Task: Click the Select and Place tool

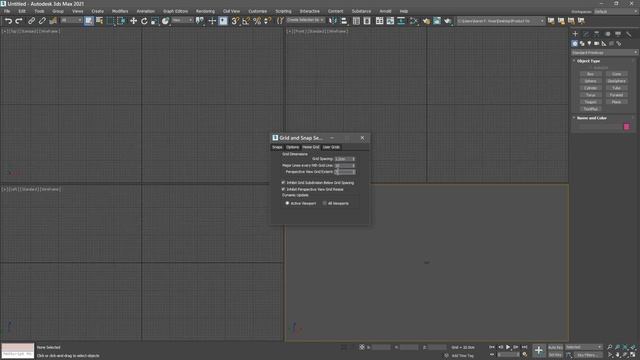Action: 165,21
